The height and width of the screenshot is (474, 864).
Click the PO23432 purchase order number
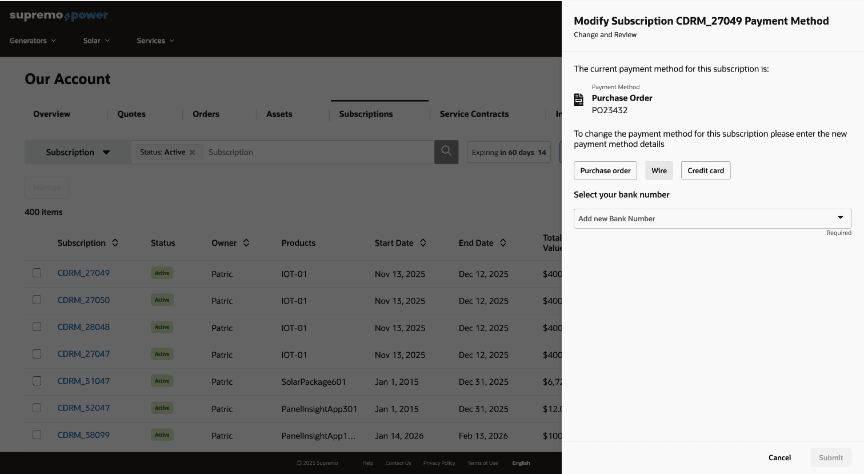click(609, 110)
